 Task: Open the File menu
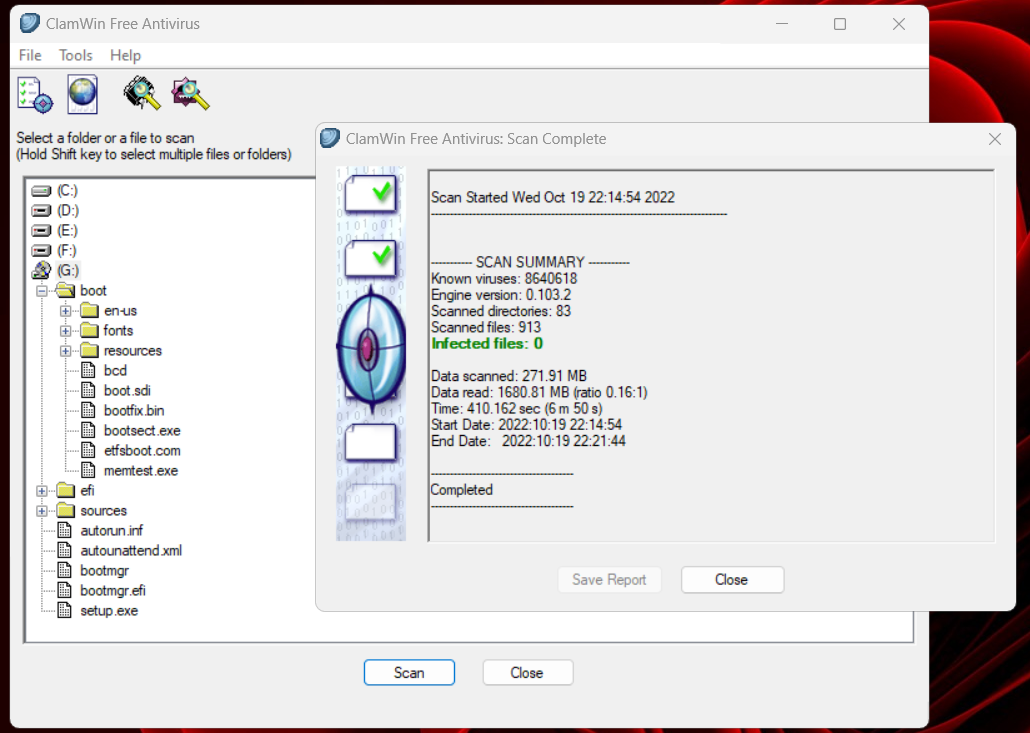[30, 55]
